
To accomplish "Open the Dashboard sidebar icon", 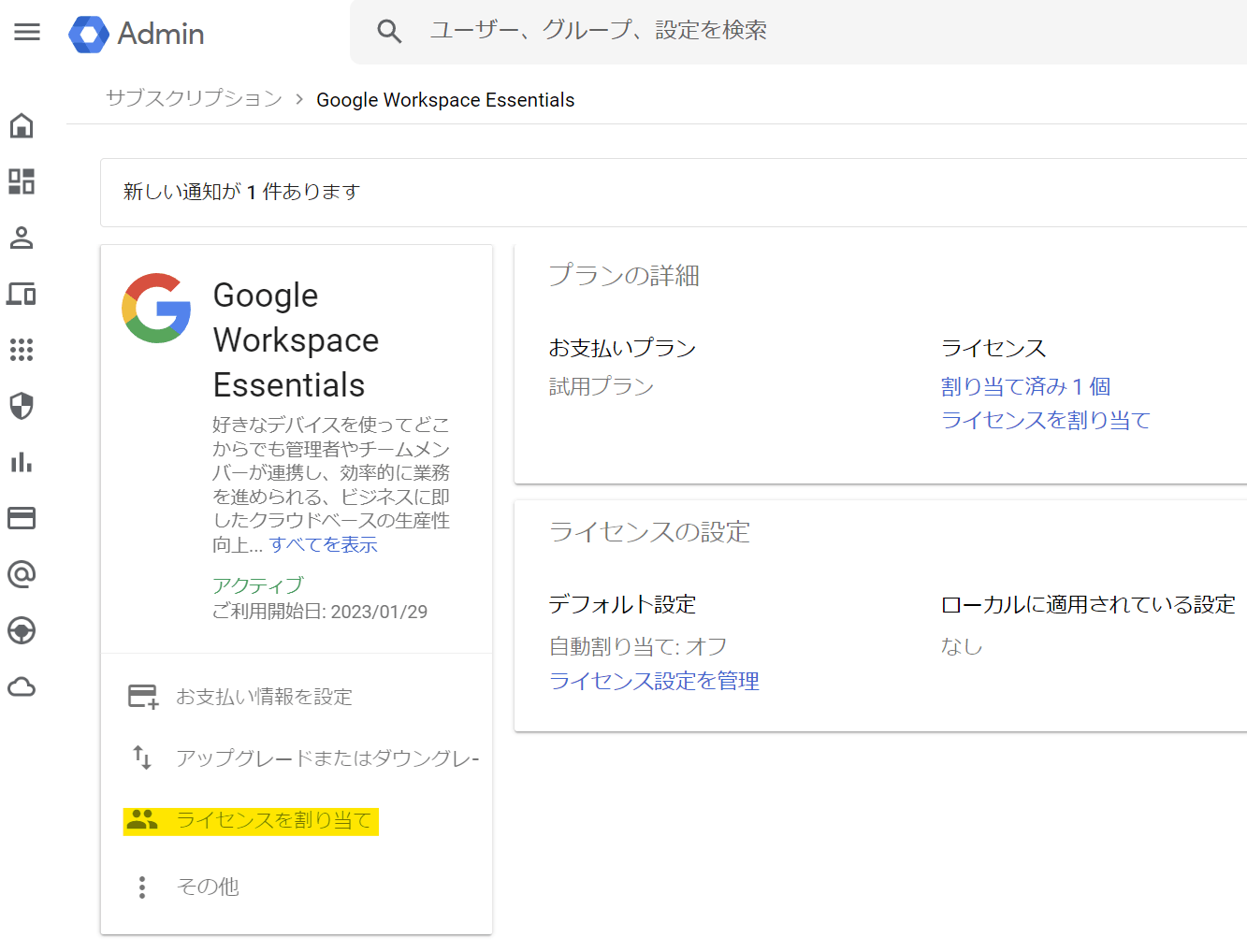I will click(x=22, y=181).
